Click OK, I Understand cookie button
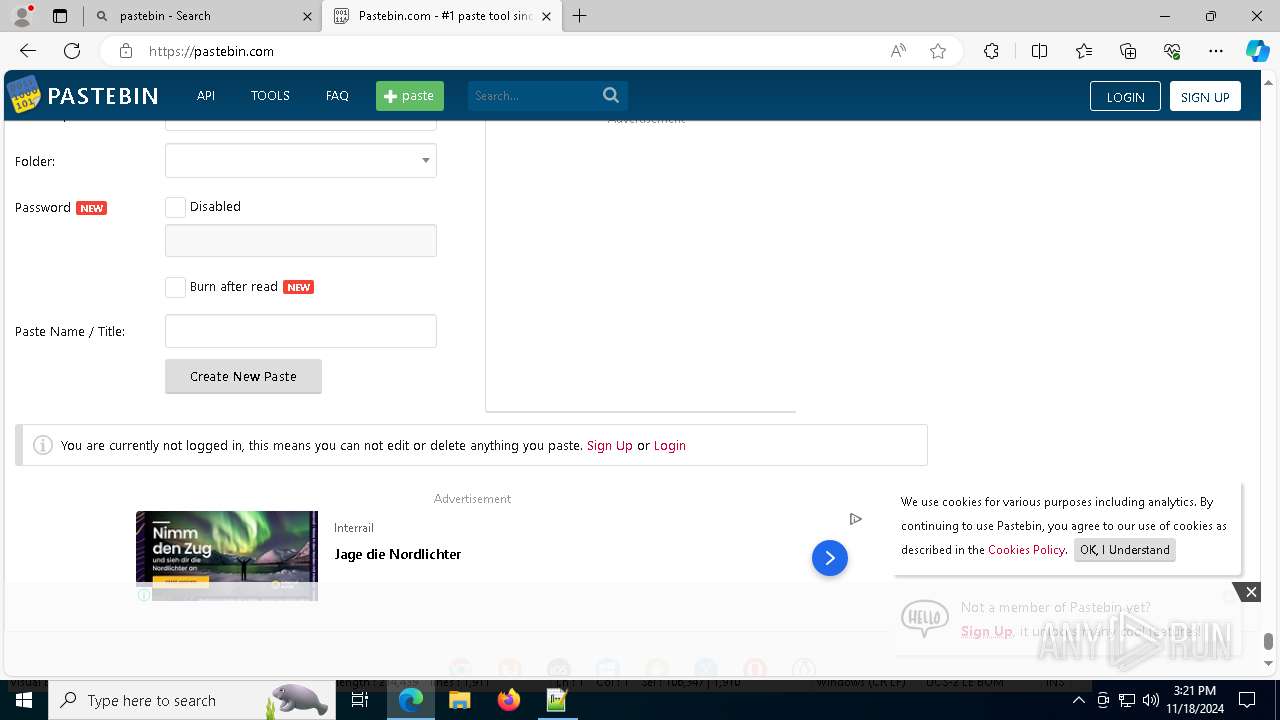The height and width of the screenshot is (720, 1280). coord(1124,550)
